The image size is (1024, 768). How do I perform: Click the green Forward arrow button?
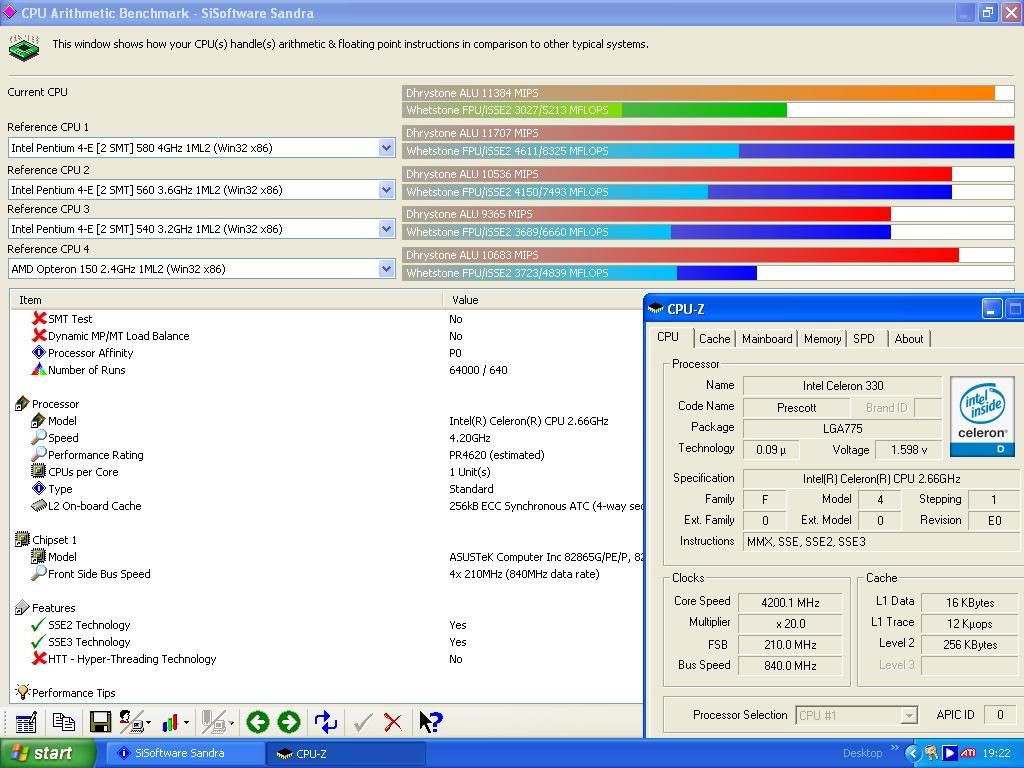(289, 722)
